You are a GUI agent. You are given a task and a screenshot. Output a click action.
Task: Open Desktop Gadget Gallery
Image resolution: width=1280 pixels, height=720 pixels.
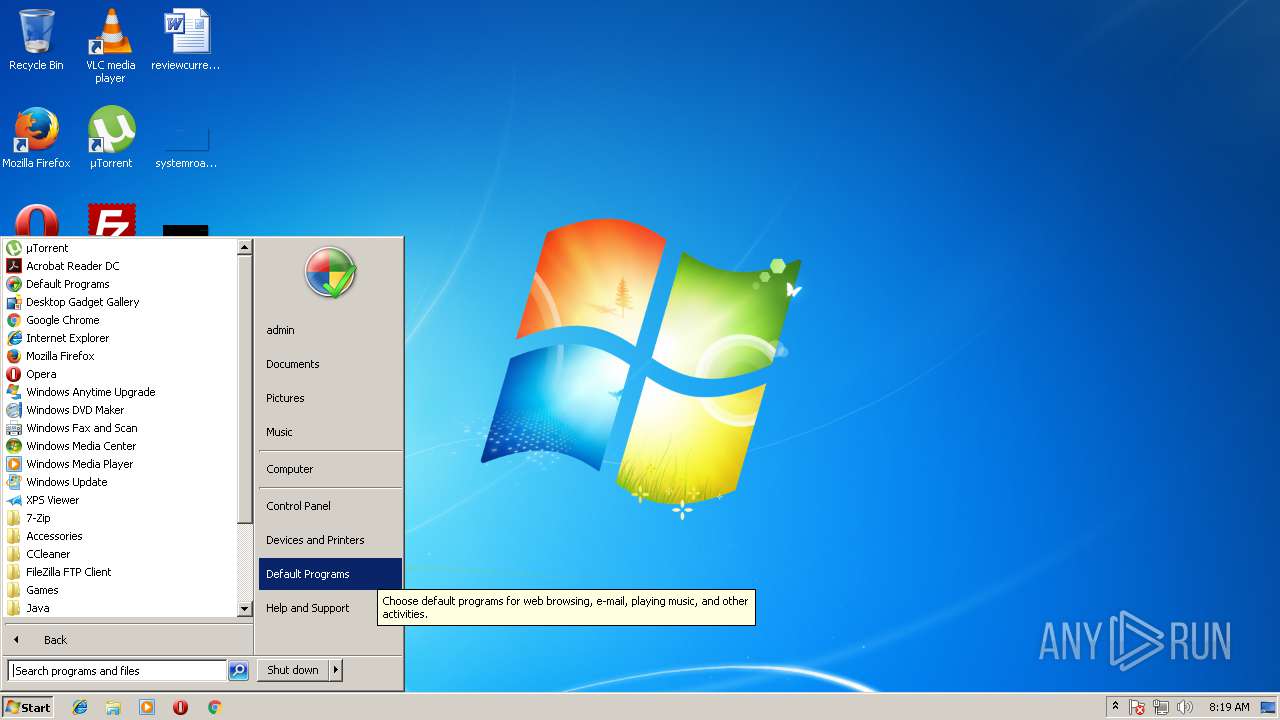point(121,302)
